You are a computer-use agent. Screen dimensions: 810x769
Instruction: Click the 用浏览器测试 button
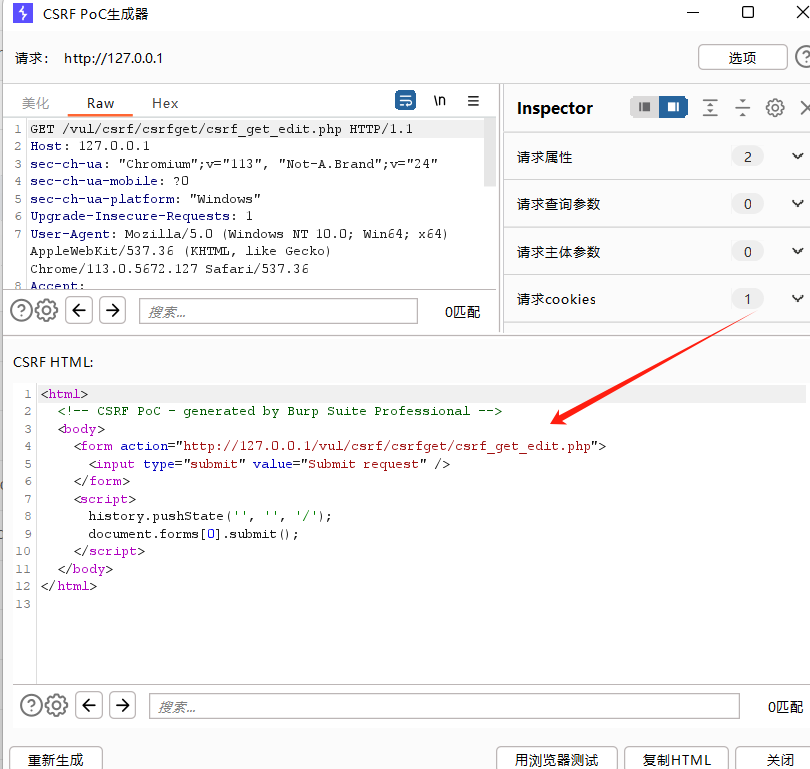click(557, 759)
